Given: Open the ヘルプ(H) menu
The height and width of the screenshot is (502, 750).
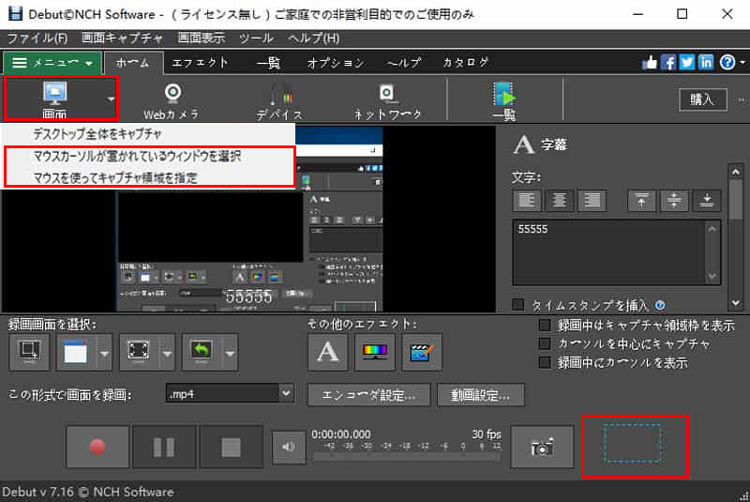Looking at the screenshot, I should [x=314, y=38].
